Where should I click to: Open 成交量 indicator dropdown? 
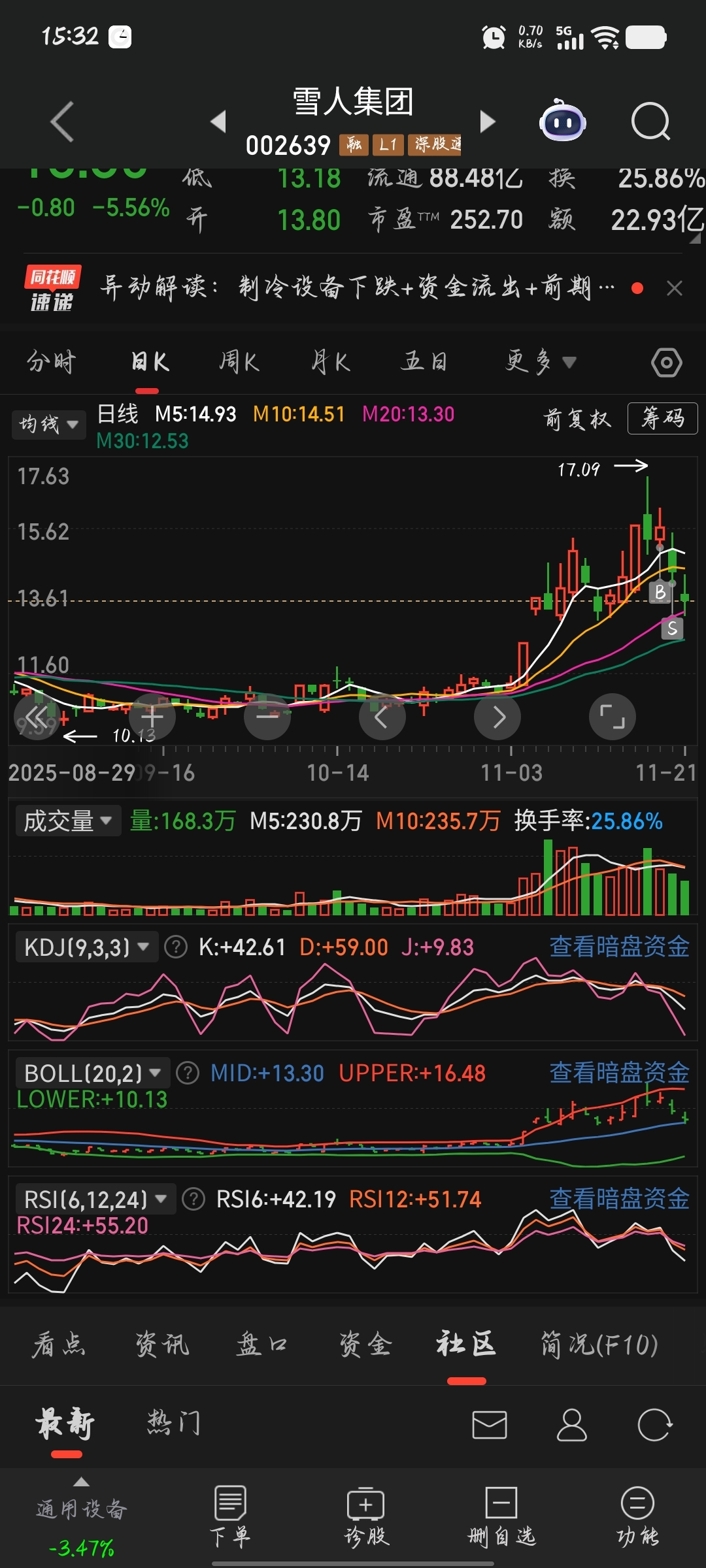coord(68,821)
